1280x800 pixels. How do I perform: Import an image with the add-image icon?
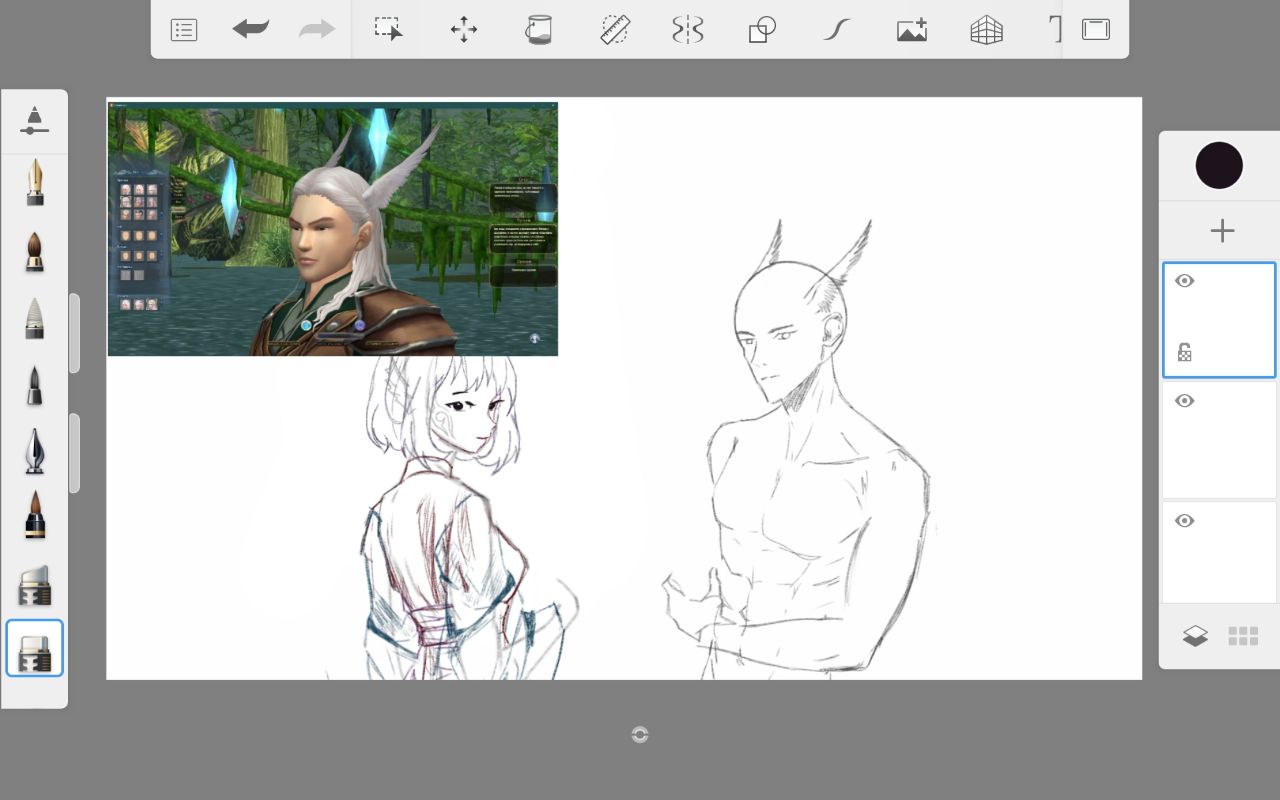click(x=912, y=30)
